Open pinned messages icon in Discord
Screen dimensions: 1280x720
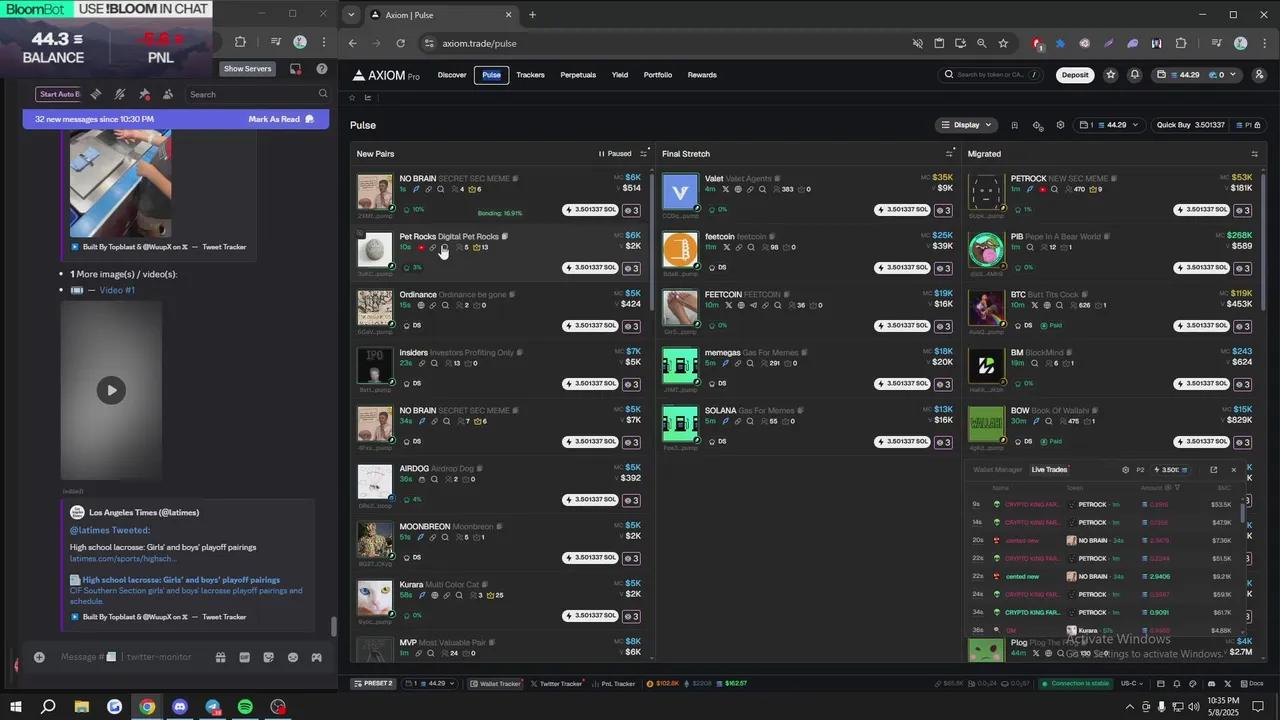[x=144, y=94]
